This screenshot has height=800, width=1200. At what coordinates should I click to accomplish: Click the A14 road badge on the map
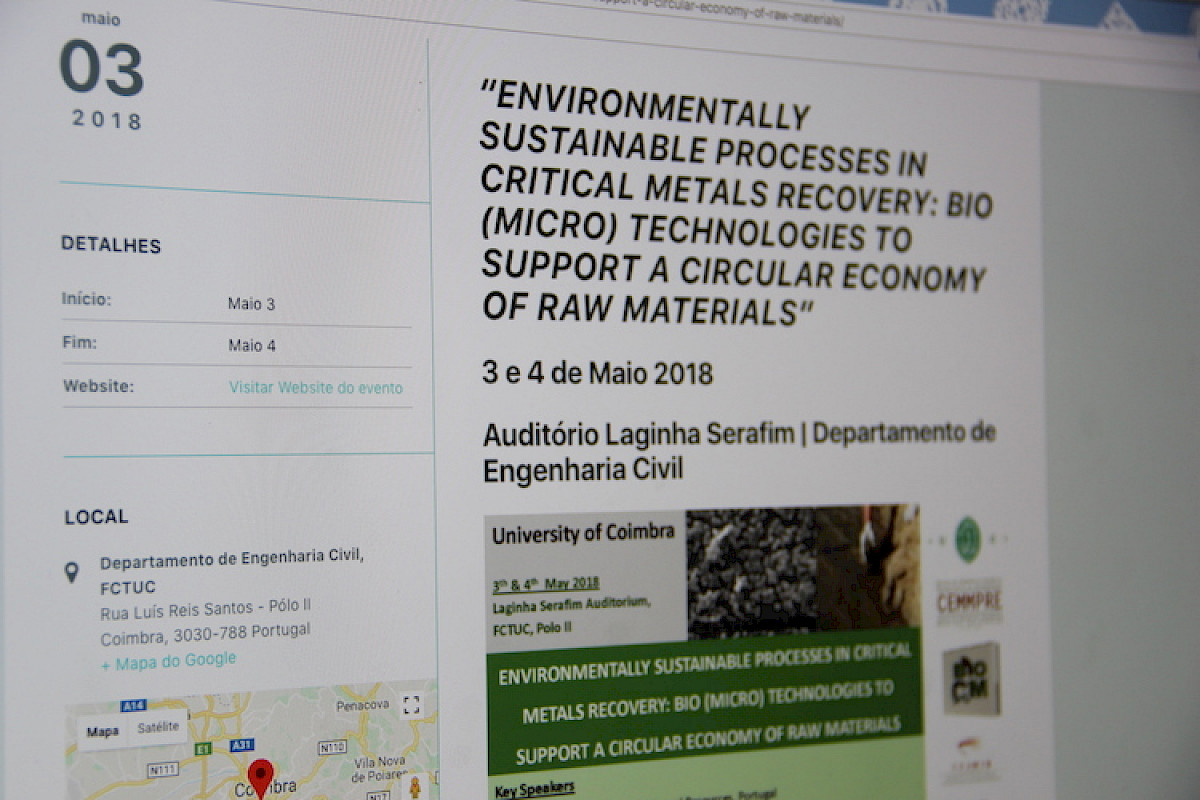pyautogui.click(x=133, y=706)
